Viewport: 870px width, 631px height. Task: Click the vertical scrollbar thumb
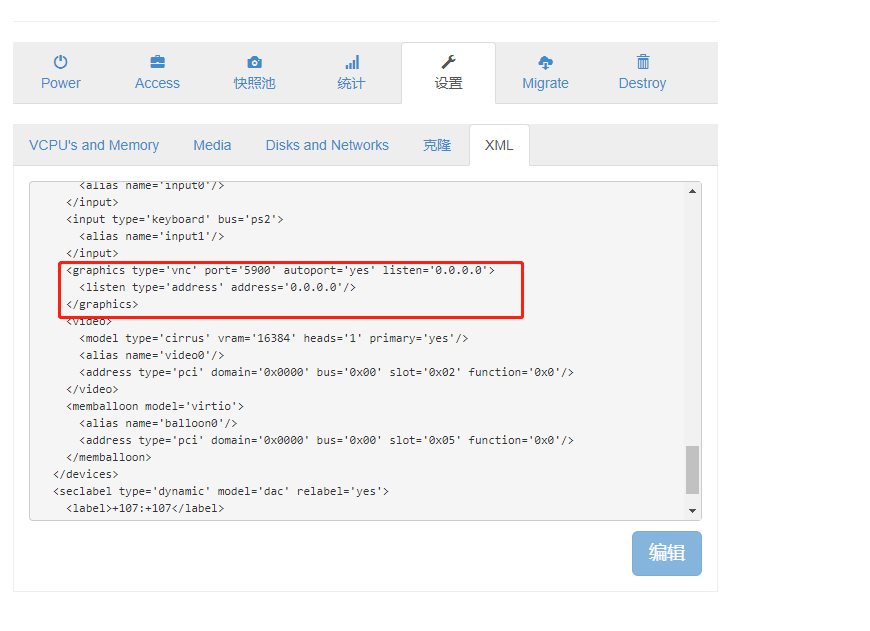692,470
